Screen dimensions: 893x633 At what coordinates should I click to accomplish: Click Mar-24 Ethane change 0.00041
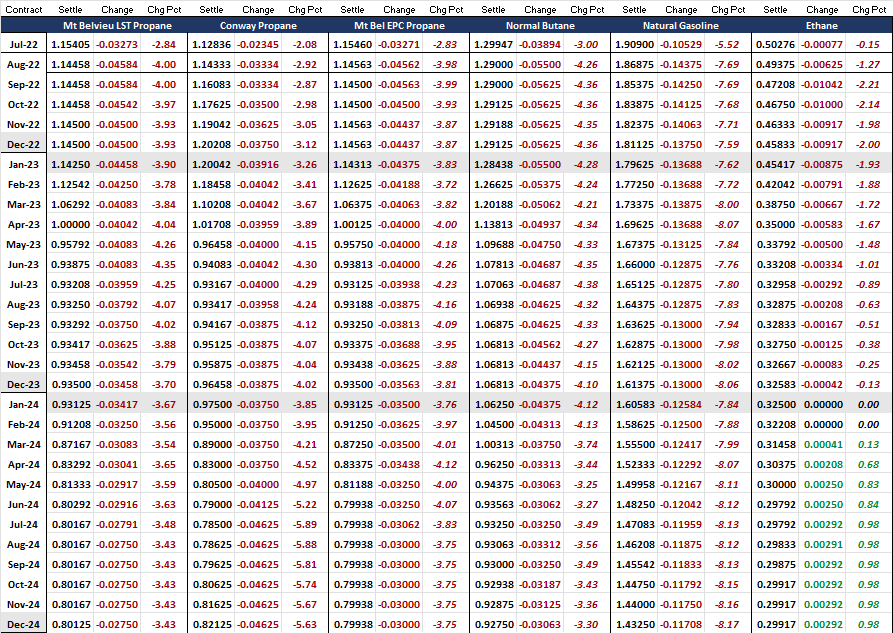[x=824, y=444]
